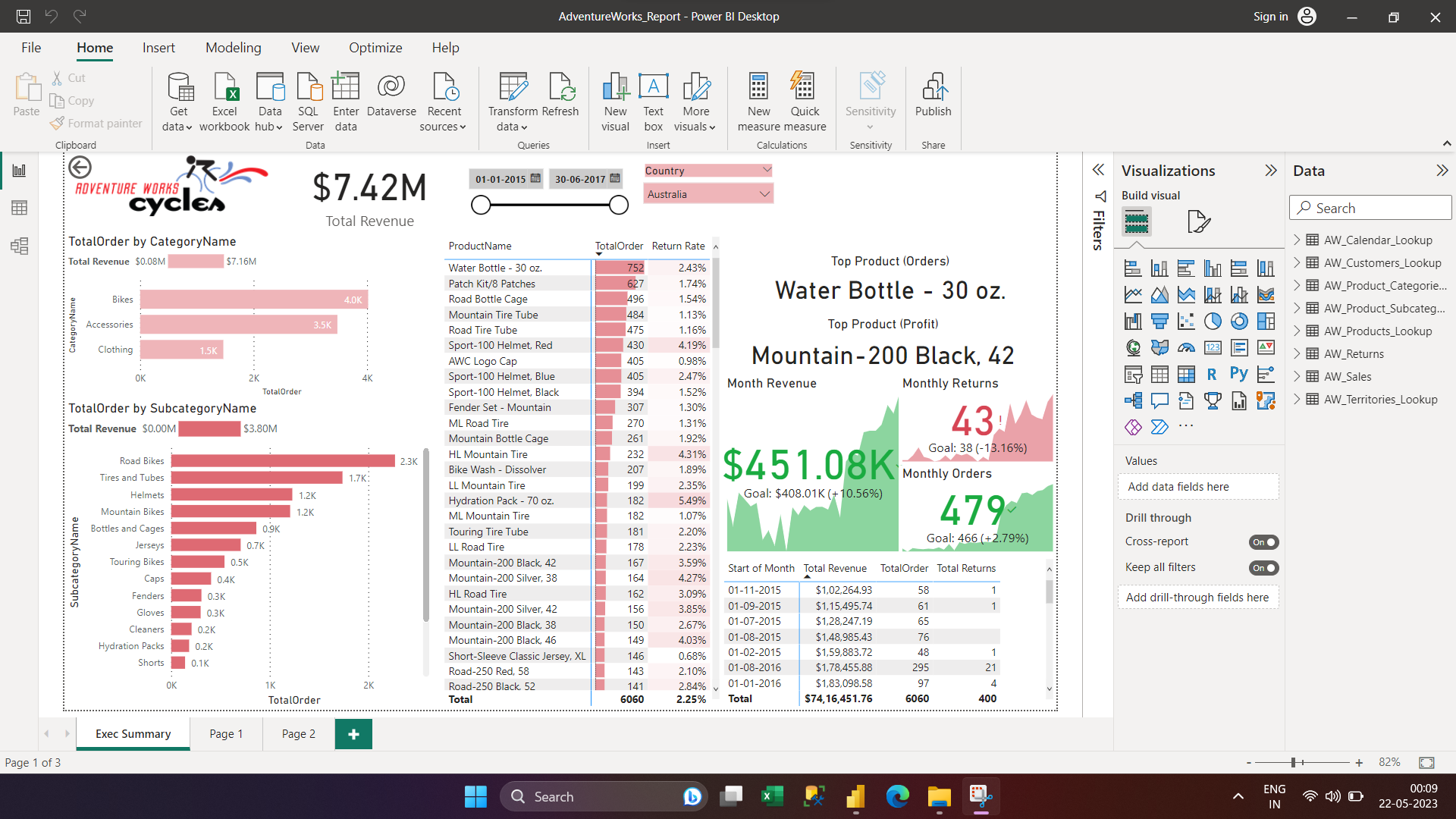Open the Australia slicer dropdown
The height and width of the screenshot is (819, 1456).
(764, 194)
